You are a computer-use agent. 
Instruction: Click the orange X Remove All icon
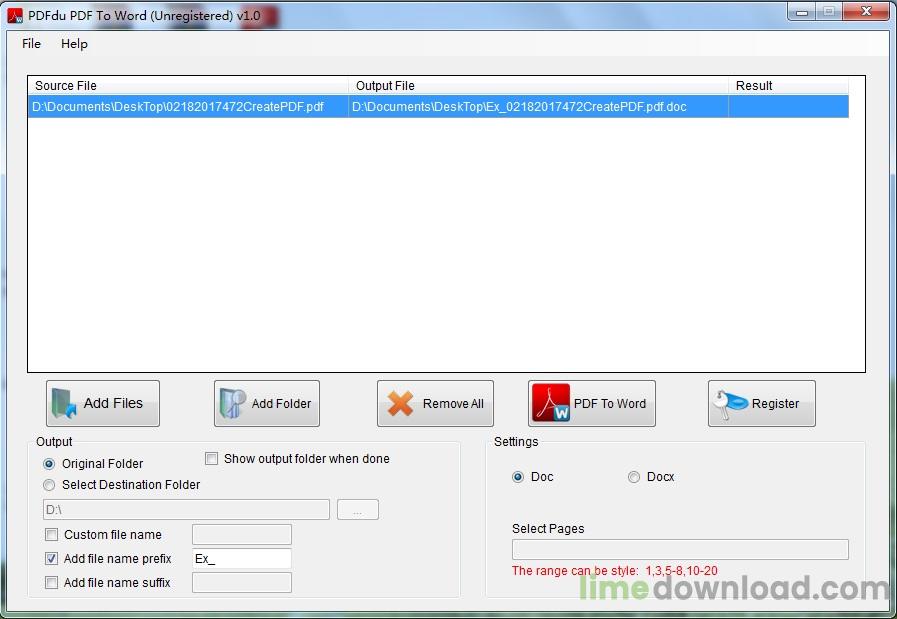[400, 403]
